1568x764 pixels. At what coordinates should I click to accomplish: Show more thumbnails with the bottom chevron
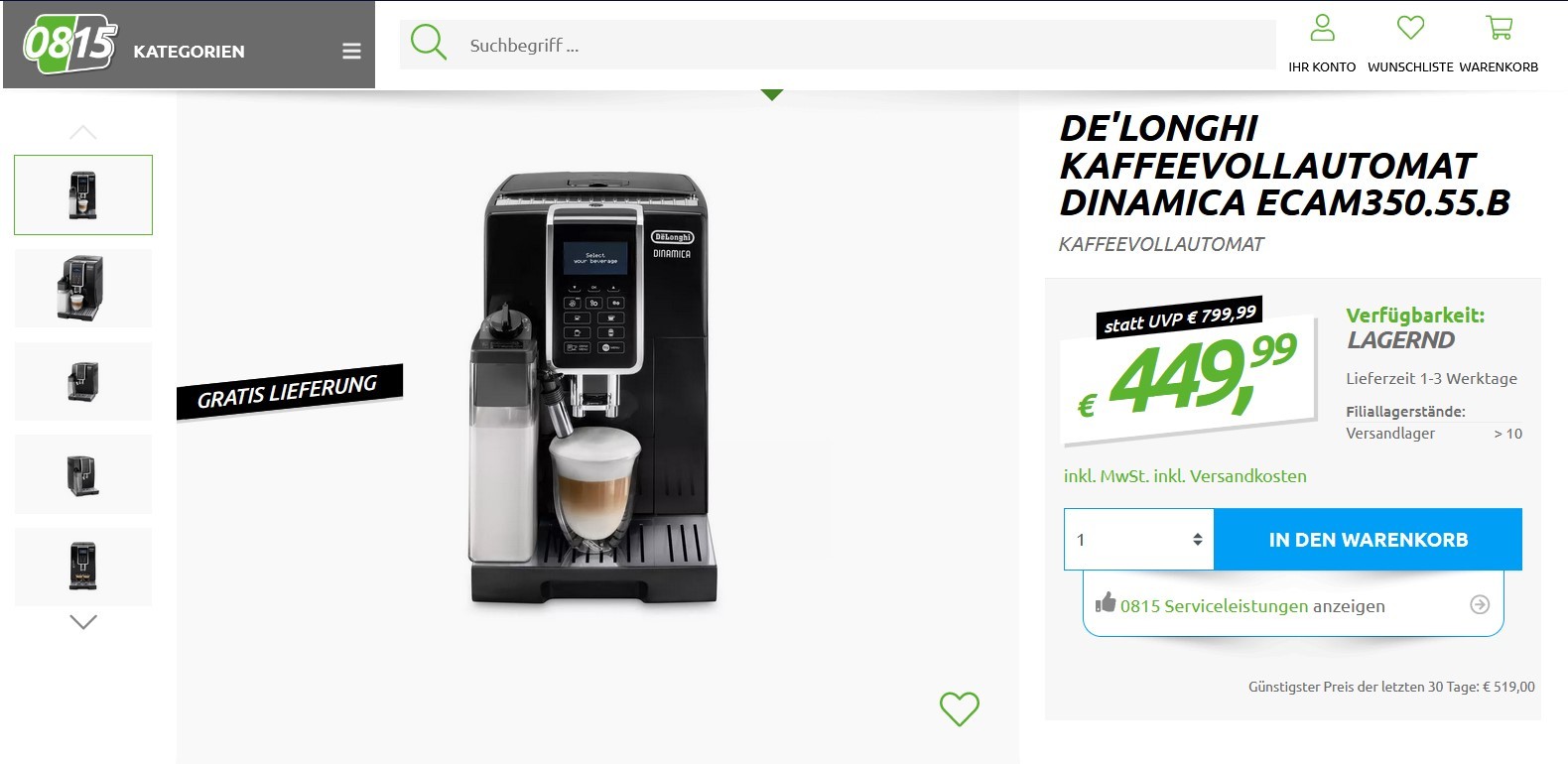coord(83,622)
